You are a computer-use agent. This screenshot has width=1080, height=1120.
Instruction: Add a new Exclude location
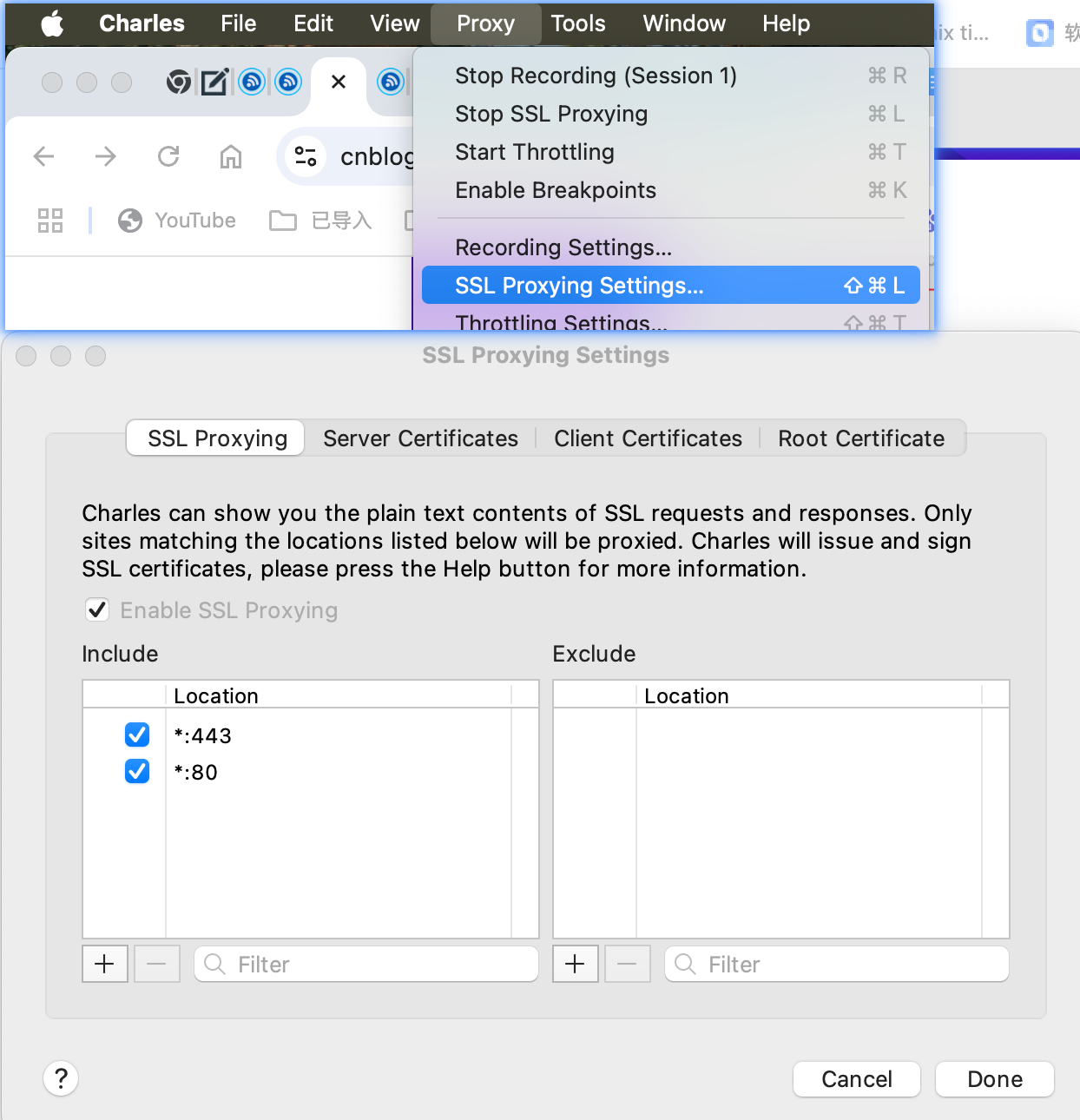pyautogui.click(x=576, y=964)
